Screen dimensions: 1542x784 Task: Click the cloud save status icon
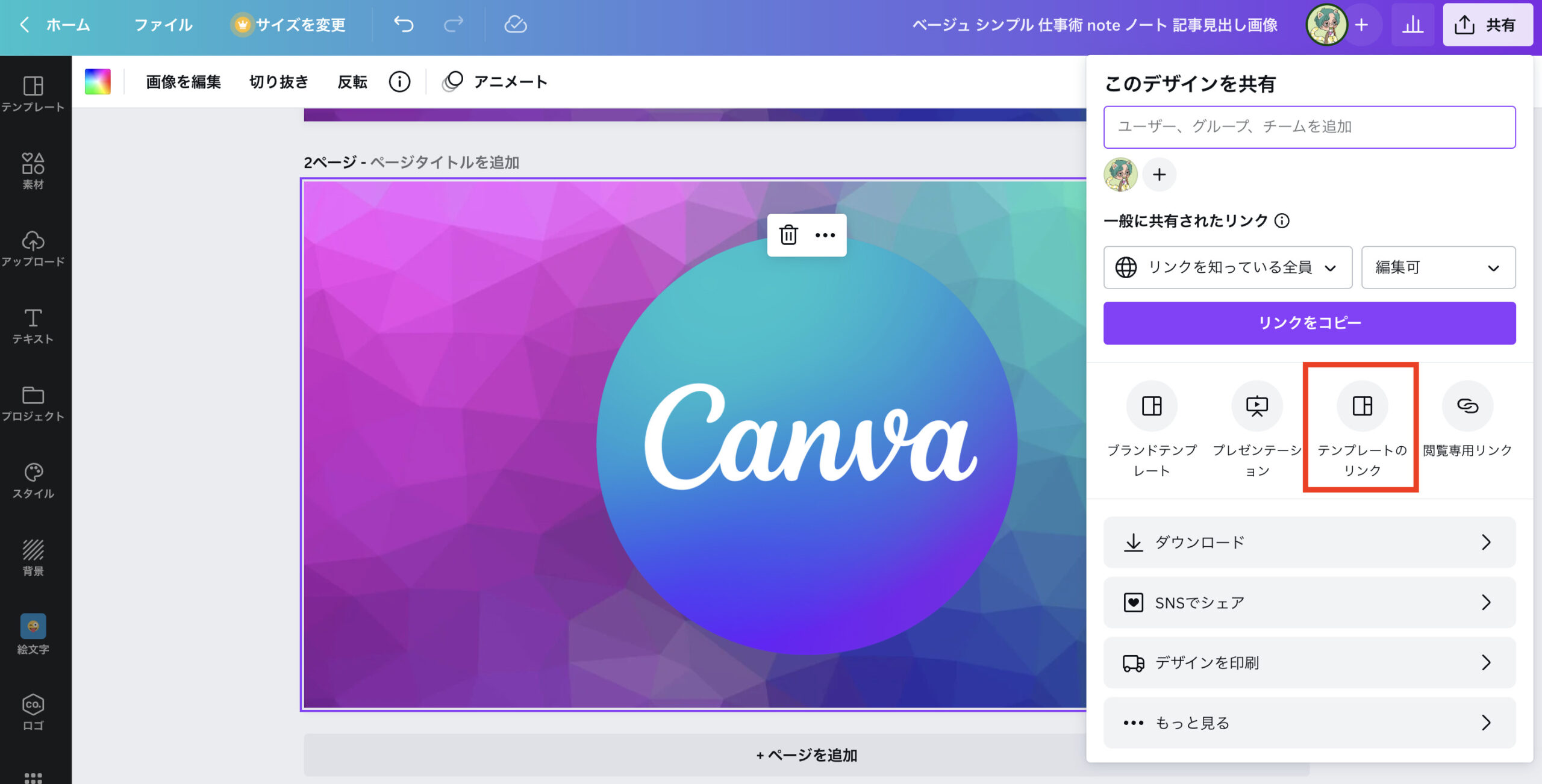click(x=516, y=25)
